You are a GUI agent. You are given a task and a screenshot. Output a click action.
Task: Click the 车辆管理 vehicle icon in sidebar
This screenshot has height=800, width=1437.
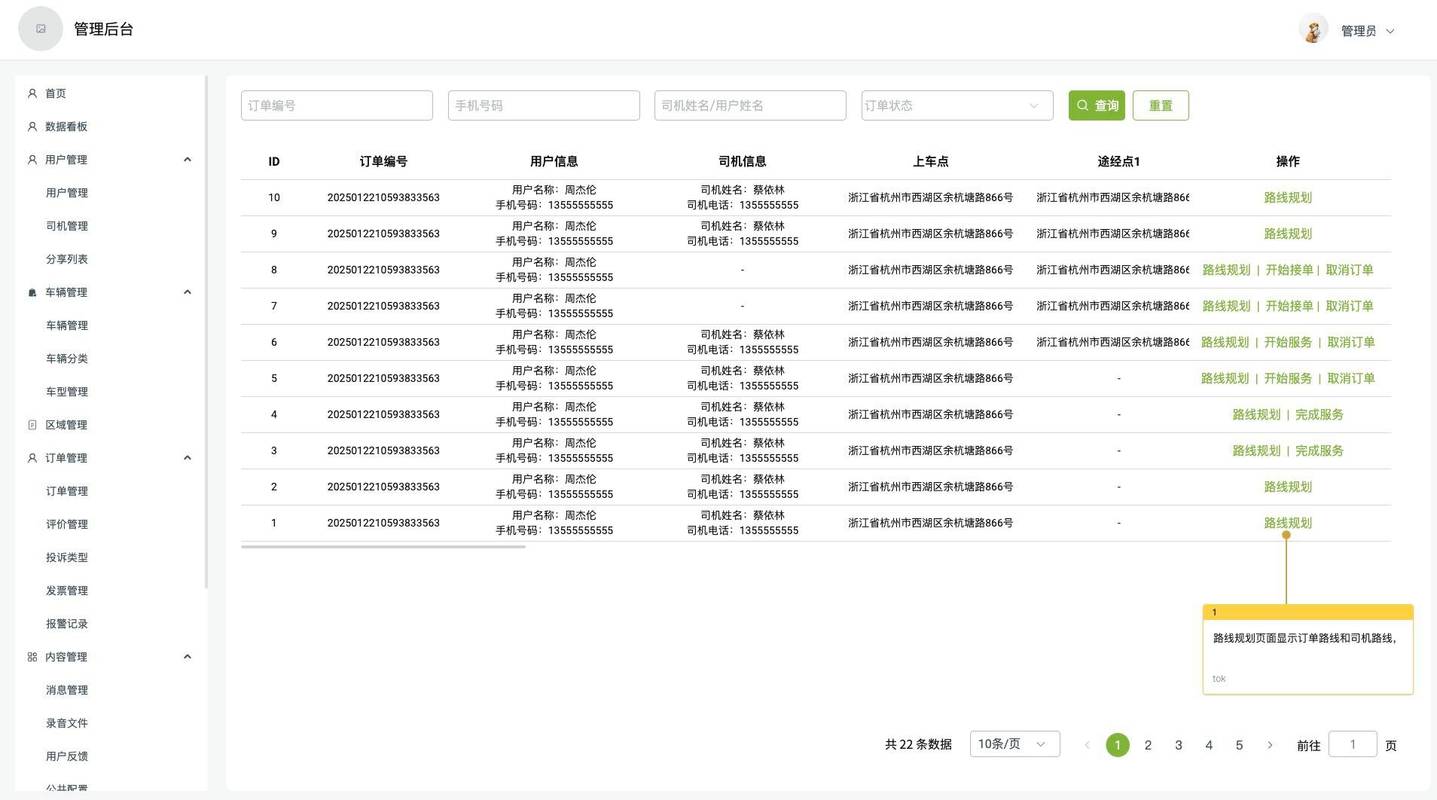pos(31,291)
